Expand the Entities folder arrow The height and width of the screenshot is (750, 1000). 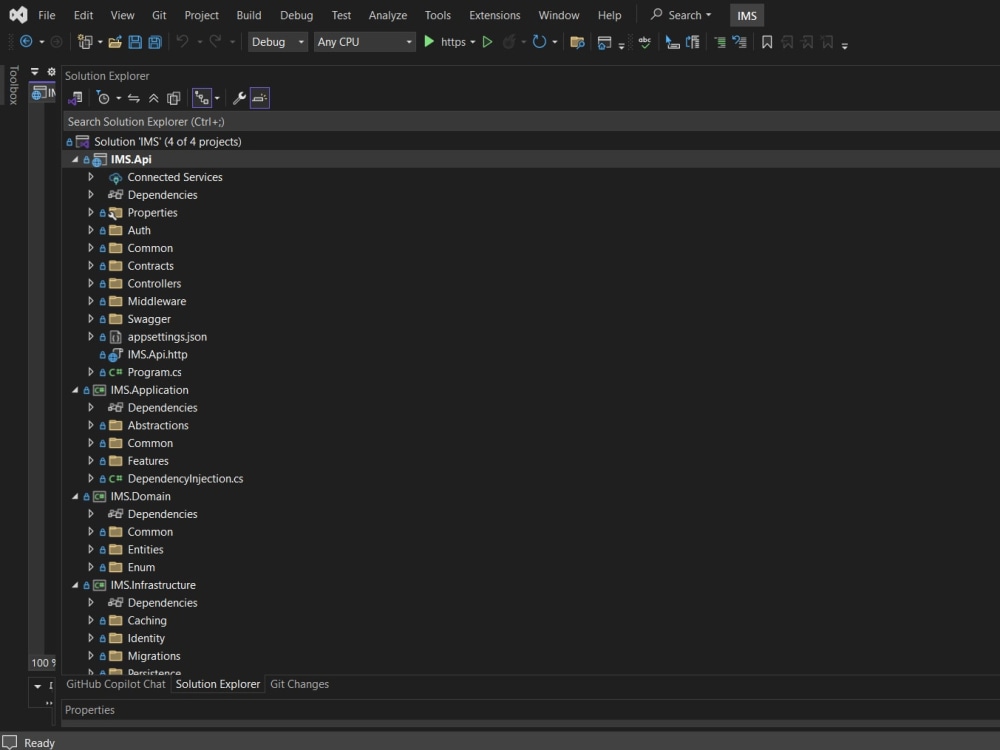[x=91, y=549]
